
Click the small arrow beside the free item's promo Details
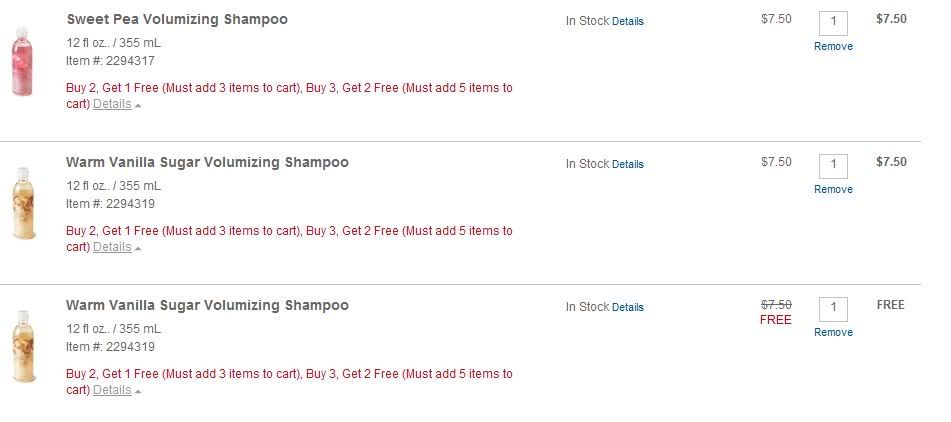click(138, 392)
